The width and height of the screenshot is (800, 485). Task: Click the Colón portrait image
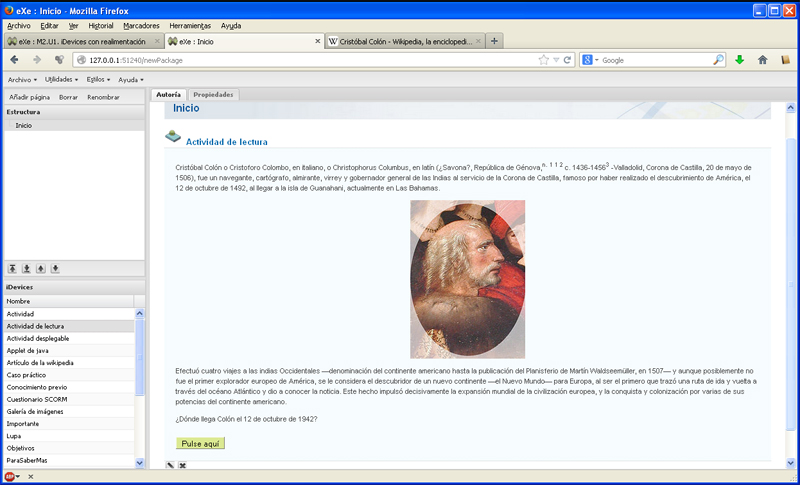[467, 279]
